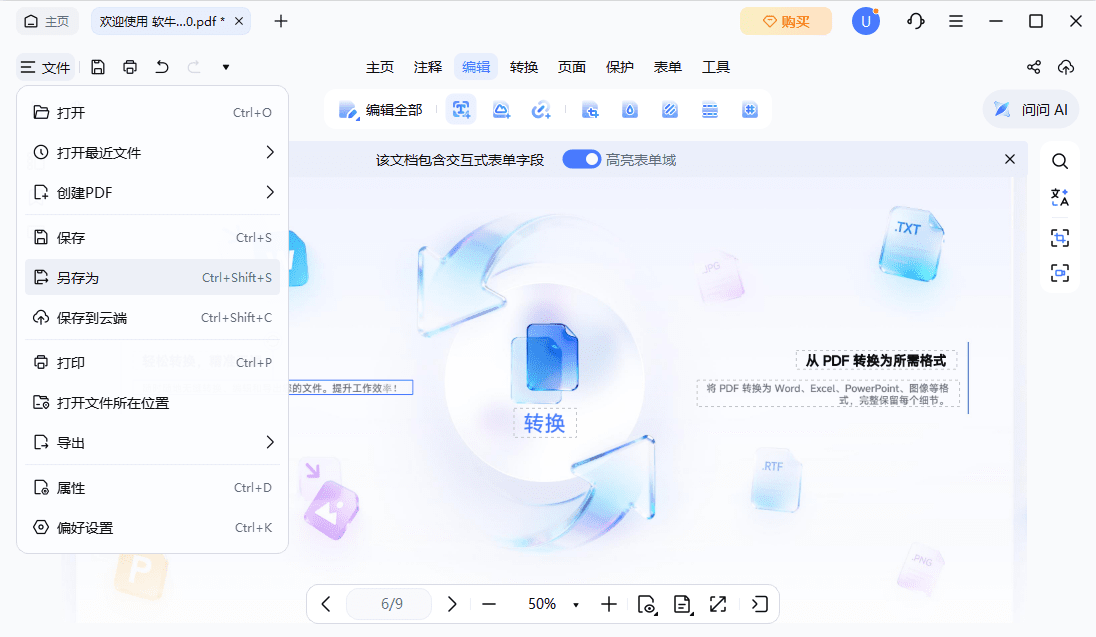Click the headset support icon
This screenshot has width=1096, height=637.
(x=916, y=22)
